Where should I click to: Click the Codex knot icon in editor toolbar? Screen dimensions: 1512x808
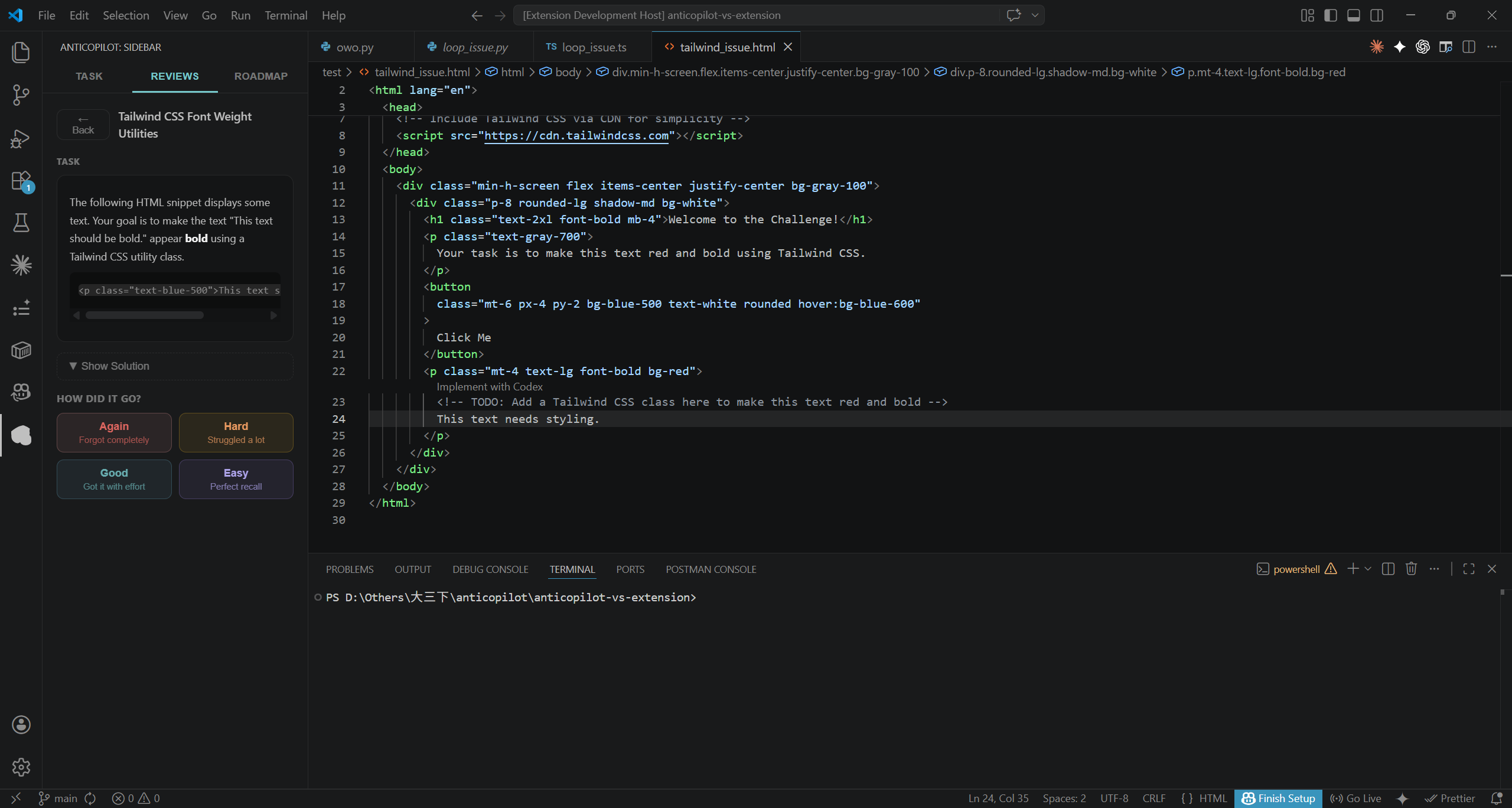[1423, 47]
